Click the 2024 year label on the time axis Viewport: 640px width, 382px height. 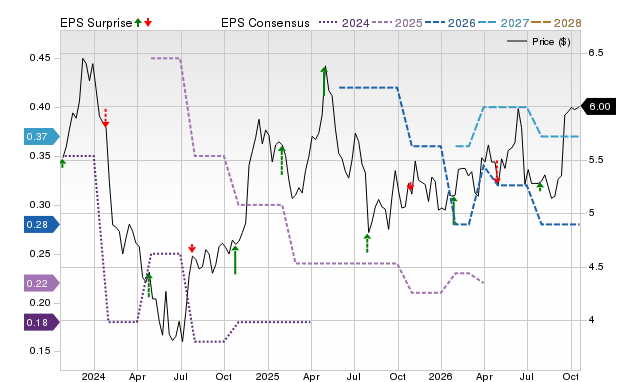click(x=93, y=376)
